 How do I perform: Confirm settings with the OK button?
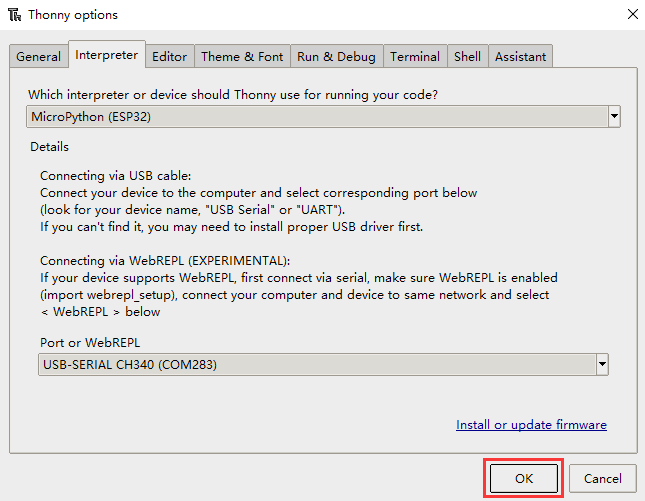(x=524, y=478)
